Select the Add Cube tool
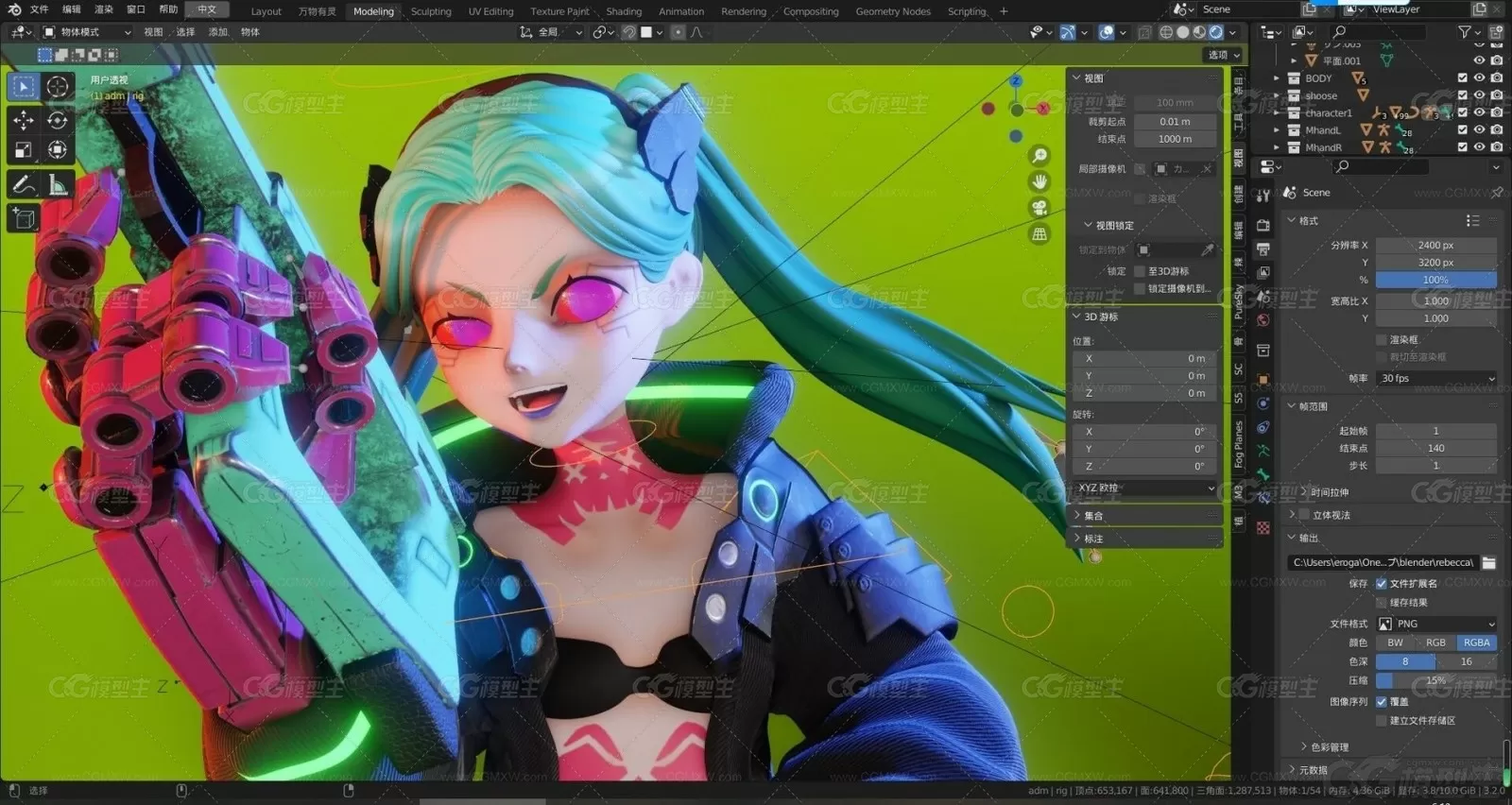 [x=25, y=219]
